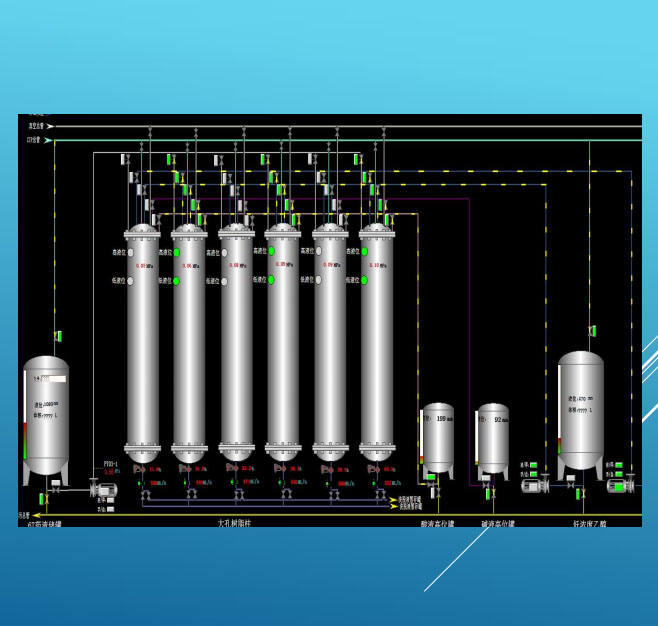Screen dimensions: 658x626
Task: Click the green flow indicator below the fourth column
Action: click(280, 483)
